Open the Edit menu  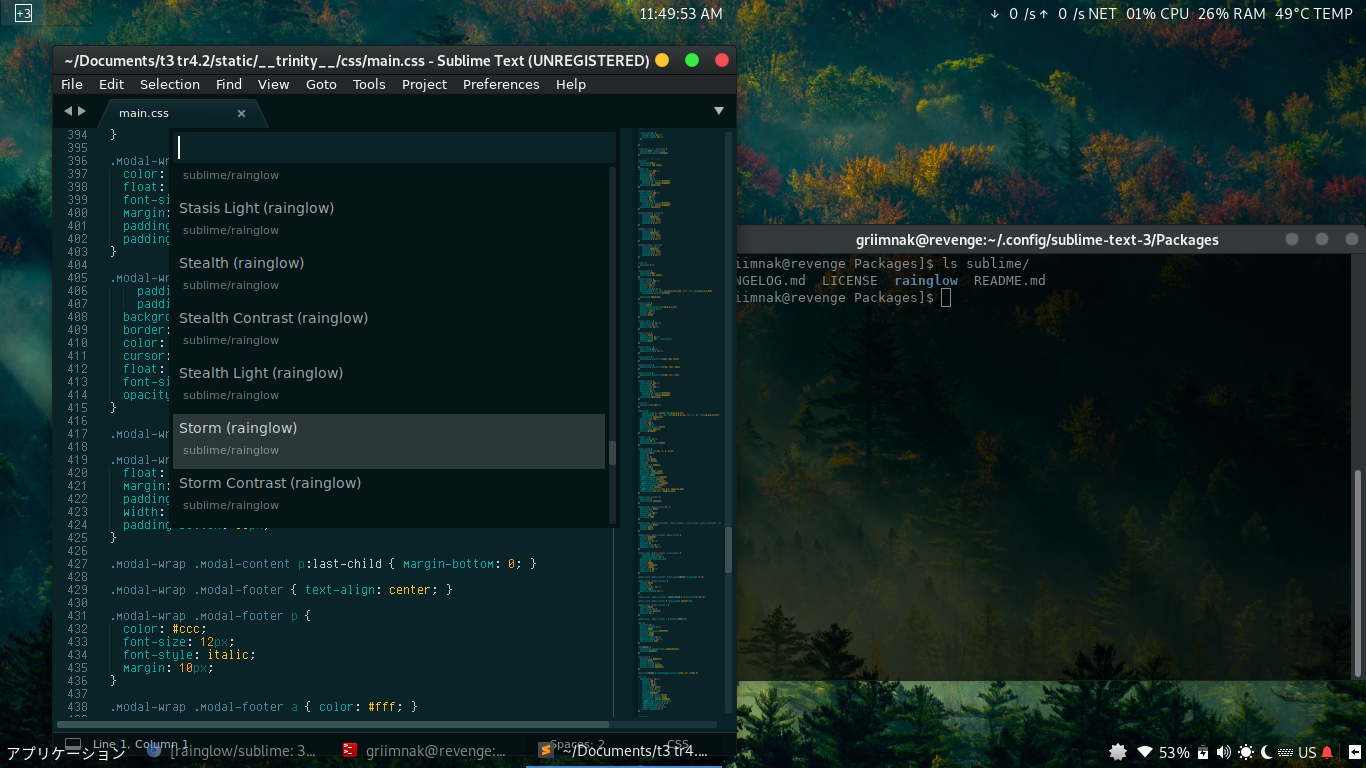coord(112,84)
